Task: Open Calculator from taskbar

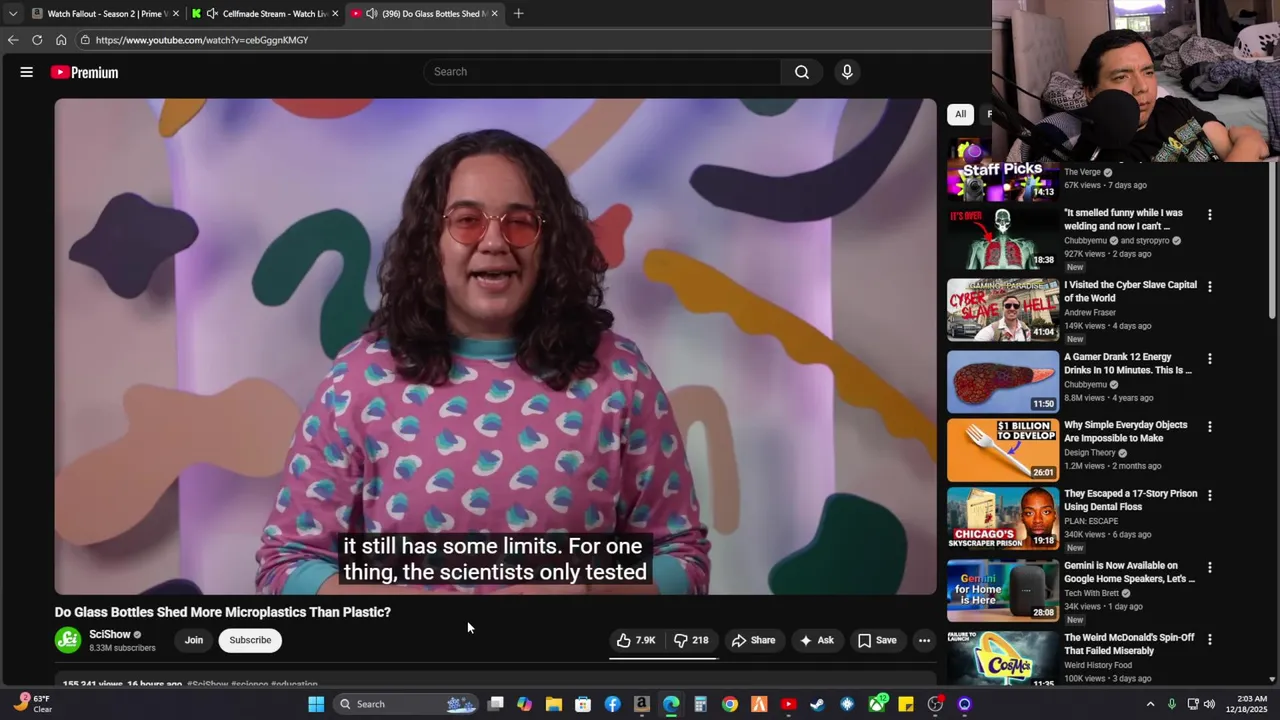Action: tap(700, 704)
